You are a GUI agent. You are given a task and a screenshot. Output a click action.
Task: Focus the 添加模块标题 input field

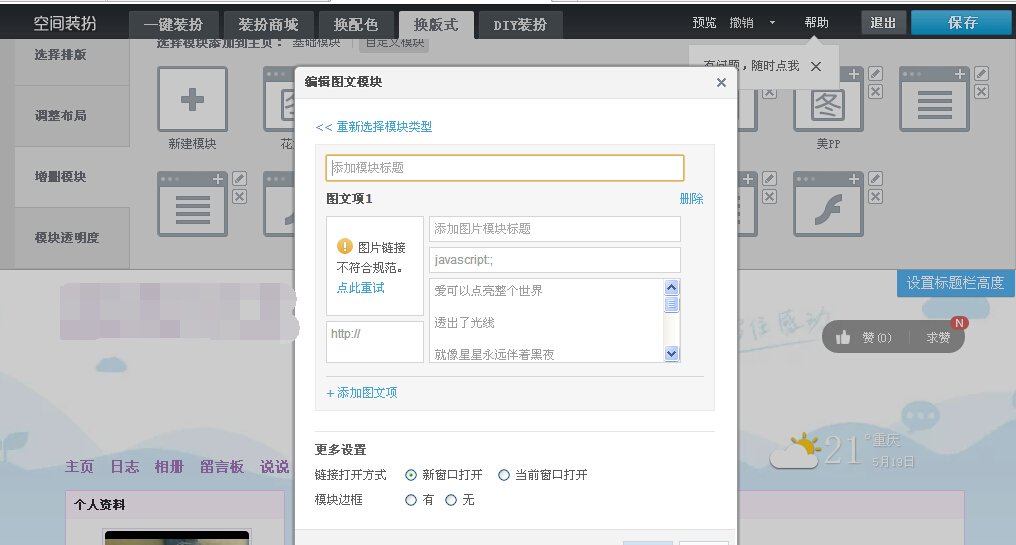pos(505,168)
